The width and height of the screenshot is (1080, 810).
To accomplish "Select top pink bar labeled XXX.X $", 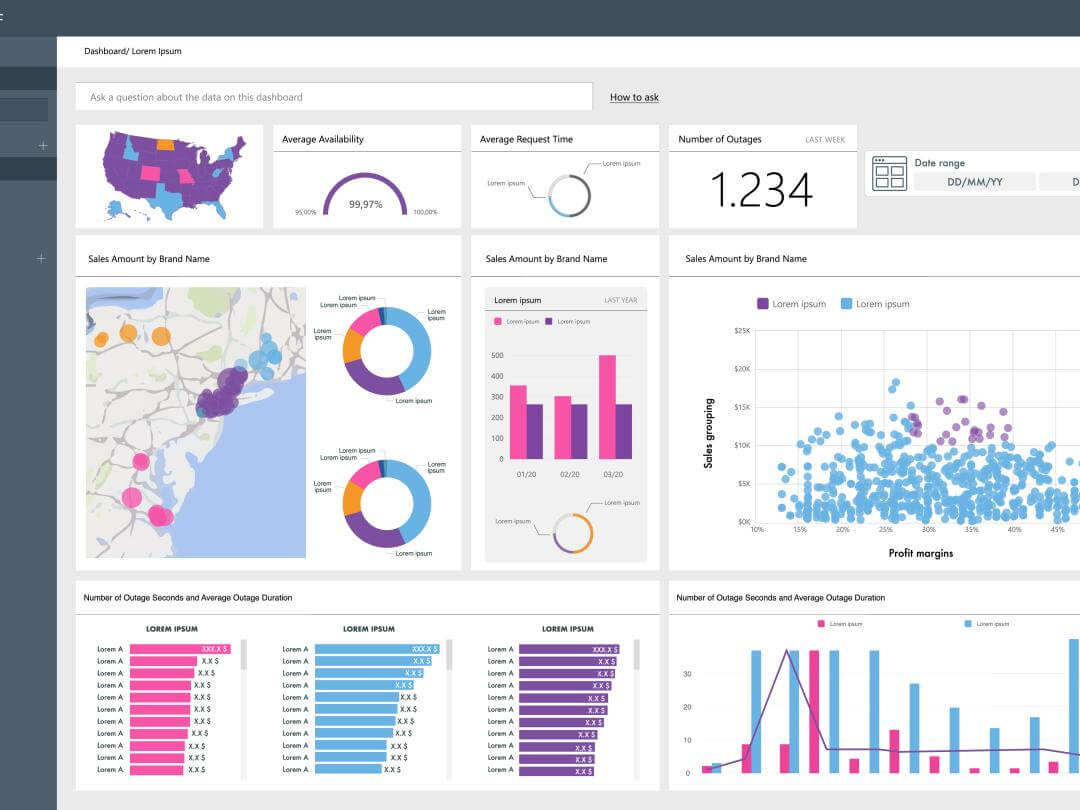I will (180, 649).
